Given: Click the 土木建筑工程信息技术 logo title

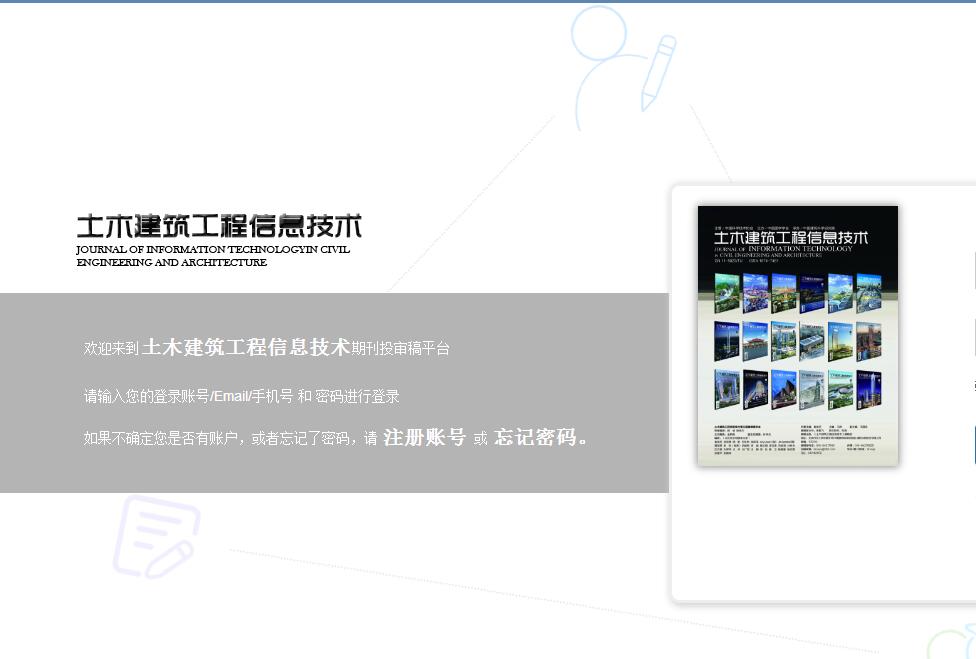Looking at the screenshot, I should (219, 226).
